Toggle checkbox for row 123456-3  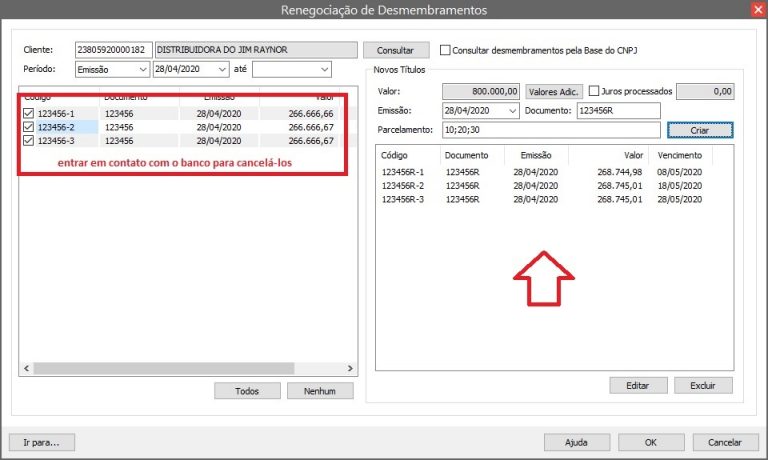click(28, 141)
